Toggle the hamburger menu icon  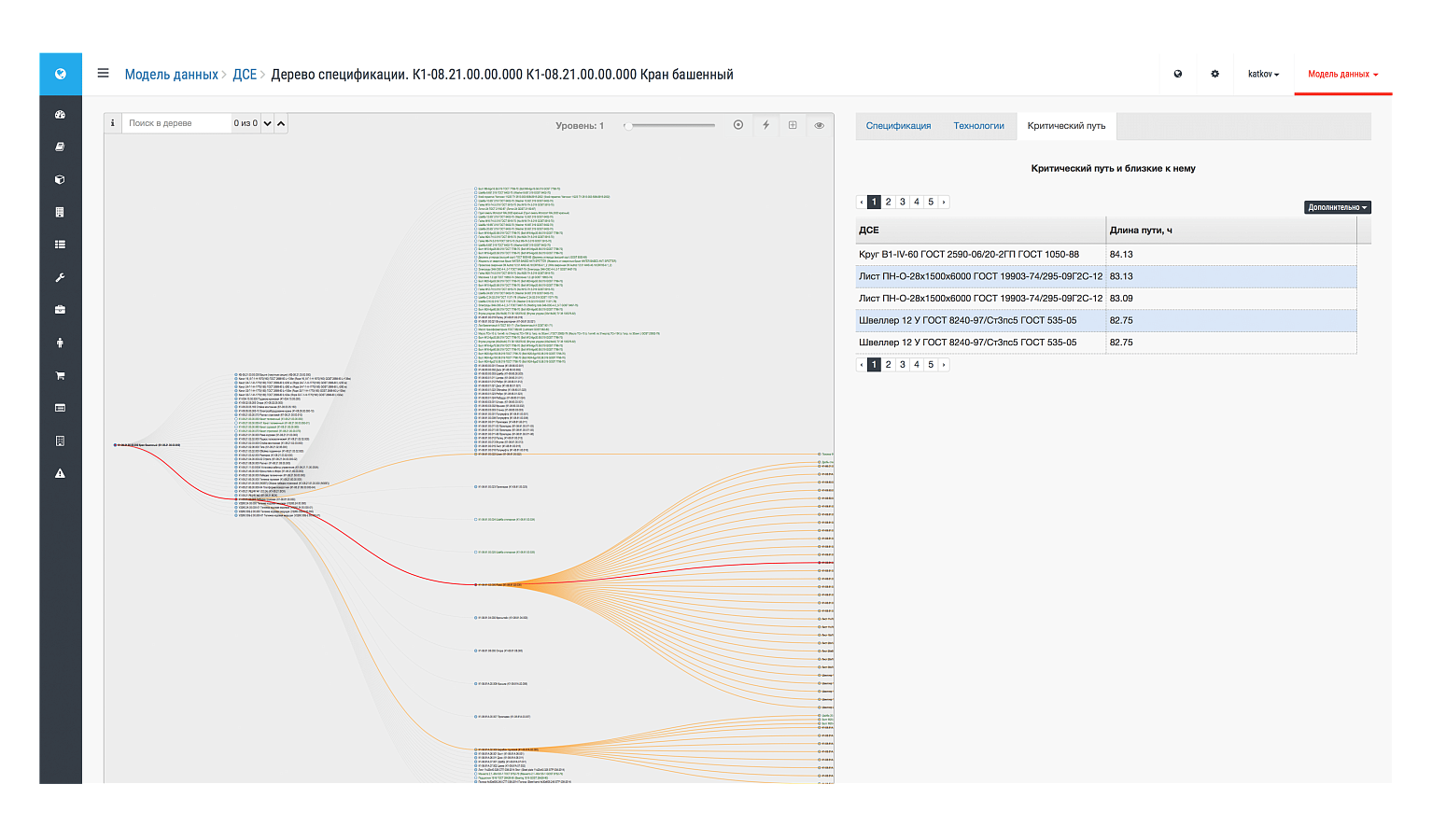click(103, 73)
